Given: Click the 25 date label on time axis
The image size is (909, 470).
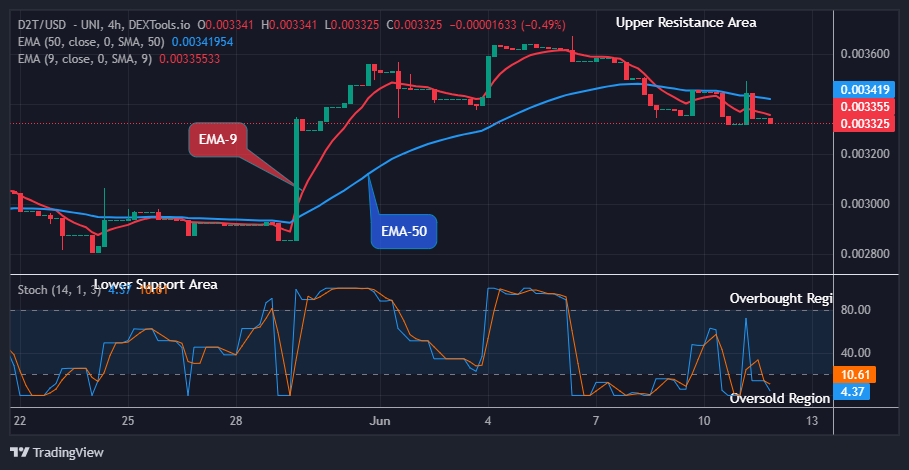Looking at the screenshot, I should [128, 420].
